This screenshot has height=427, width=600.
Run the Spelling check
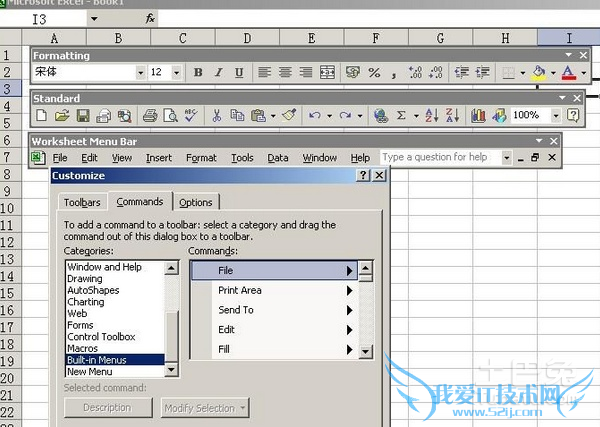coord(191,115)
